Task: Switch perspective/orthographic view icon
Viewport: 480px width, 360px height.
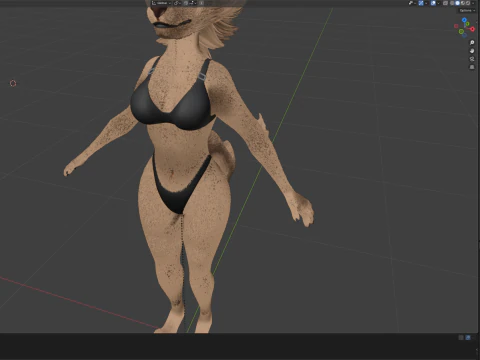Action: pyautogui.click(x=472, y=67)
